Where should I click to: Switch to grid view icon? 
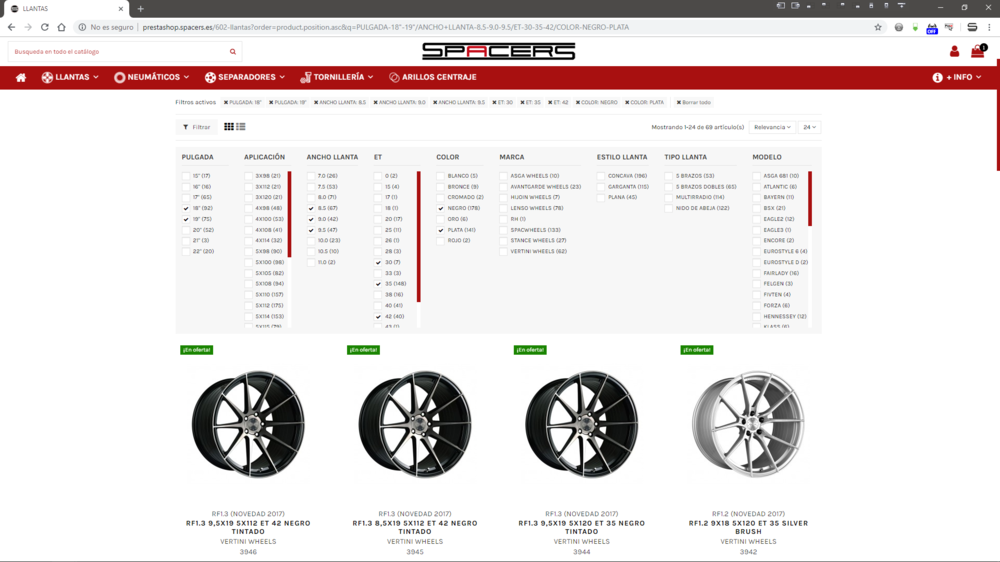(x=229, y=127)
